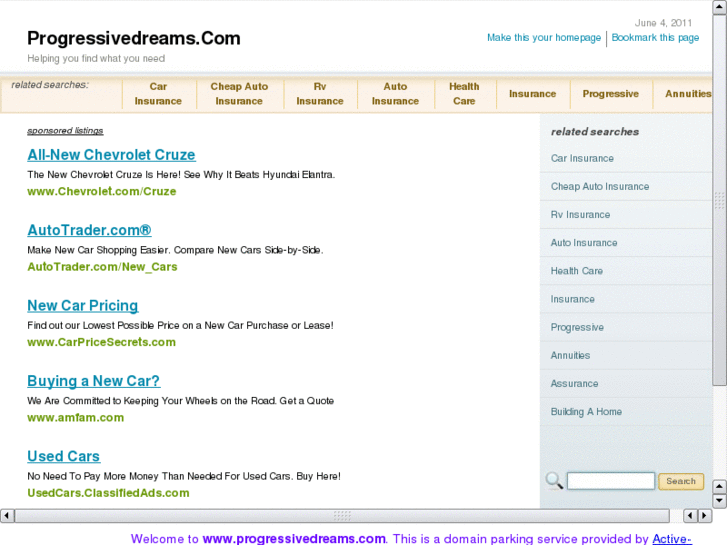Click the horizontal scrollbar left arrow at far left
This screenshot has height=545, width=727.
pos(7,515)
